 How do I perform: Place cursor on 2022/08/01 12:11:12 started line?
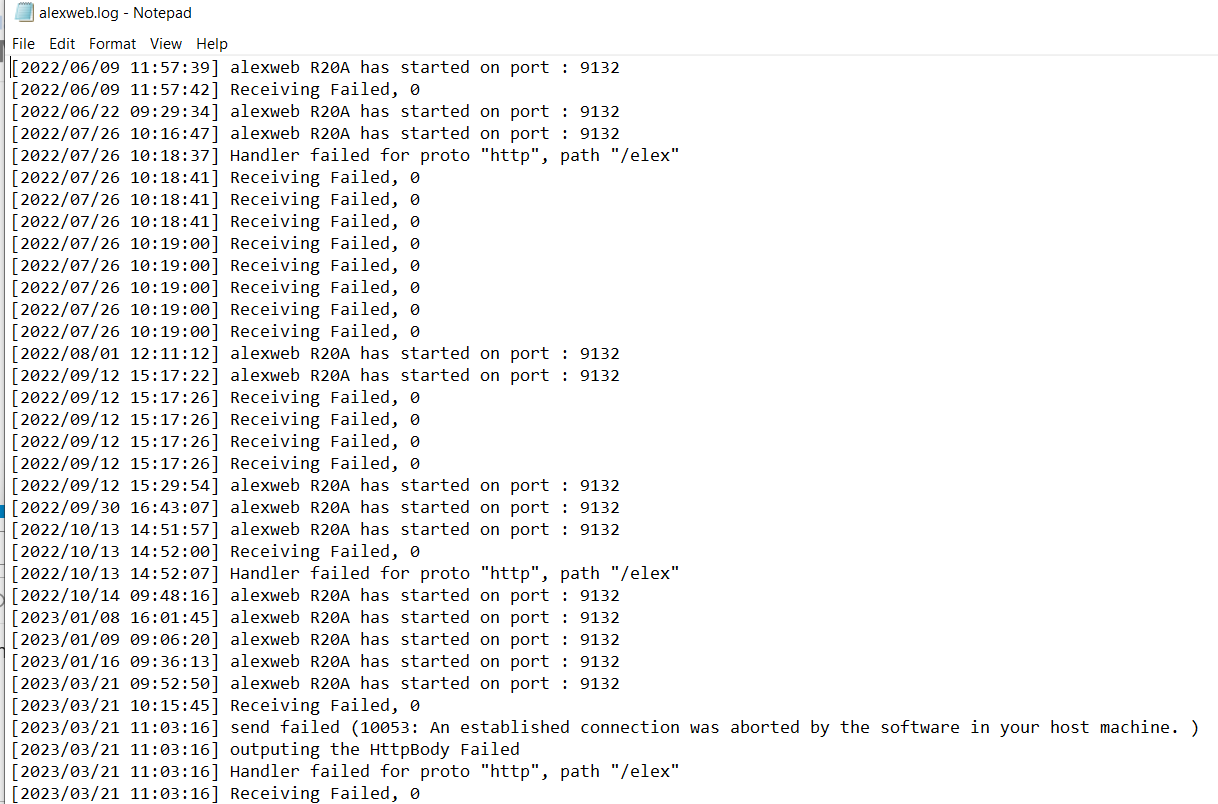[315, 354]
